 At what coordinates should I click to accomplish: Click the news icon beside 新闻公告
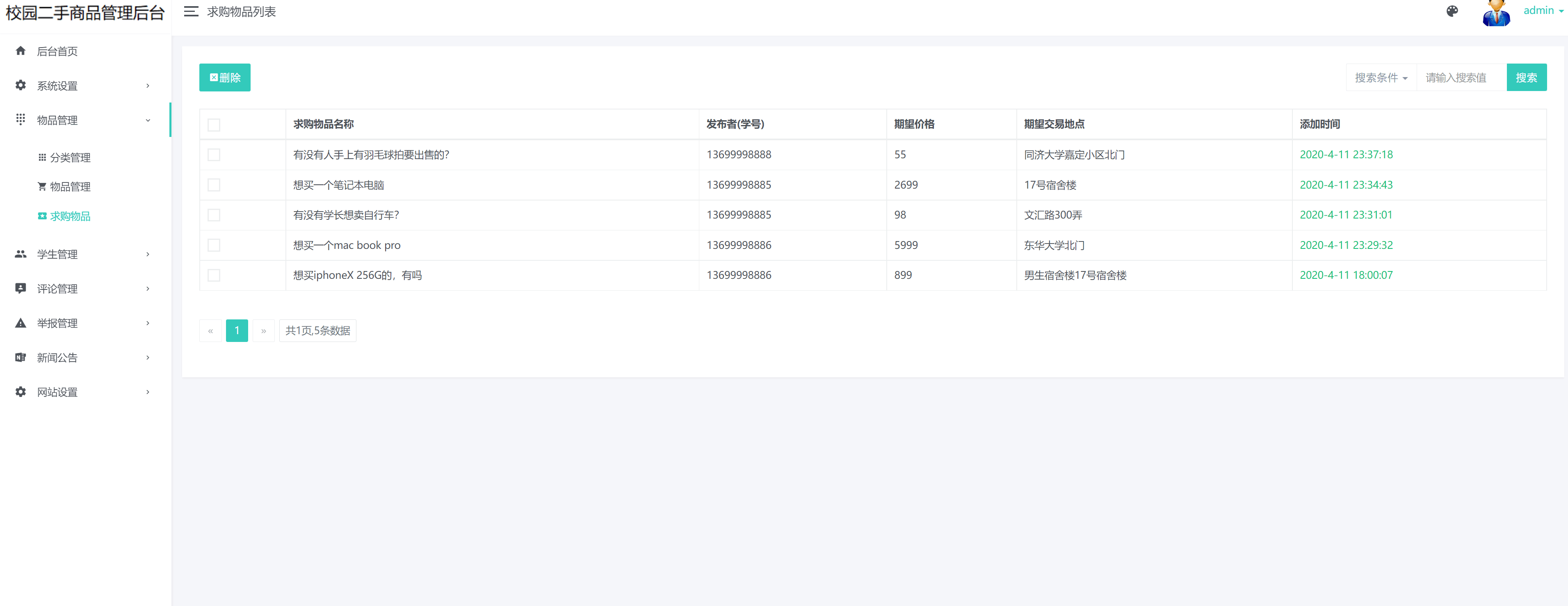coord(21,358)
